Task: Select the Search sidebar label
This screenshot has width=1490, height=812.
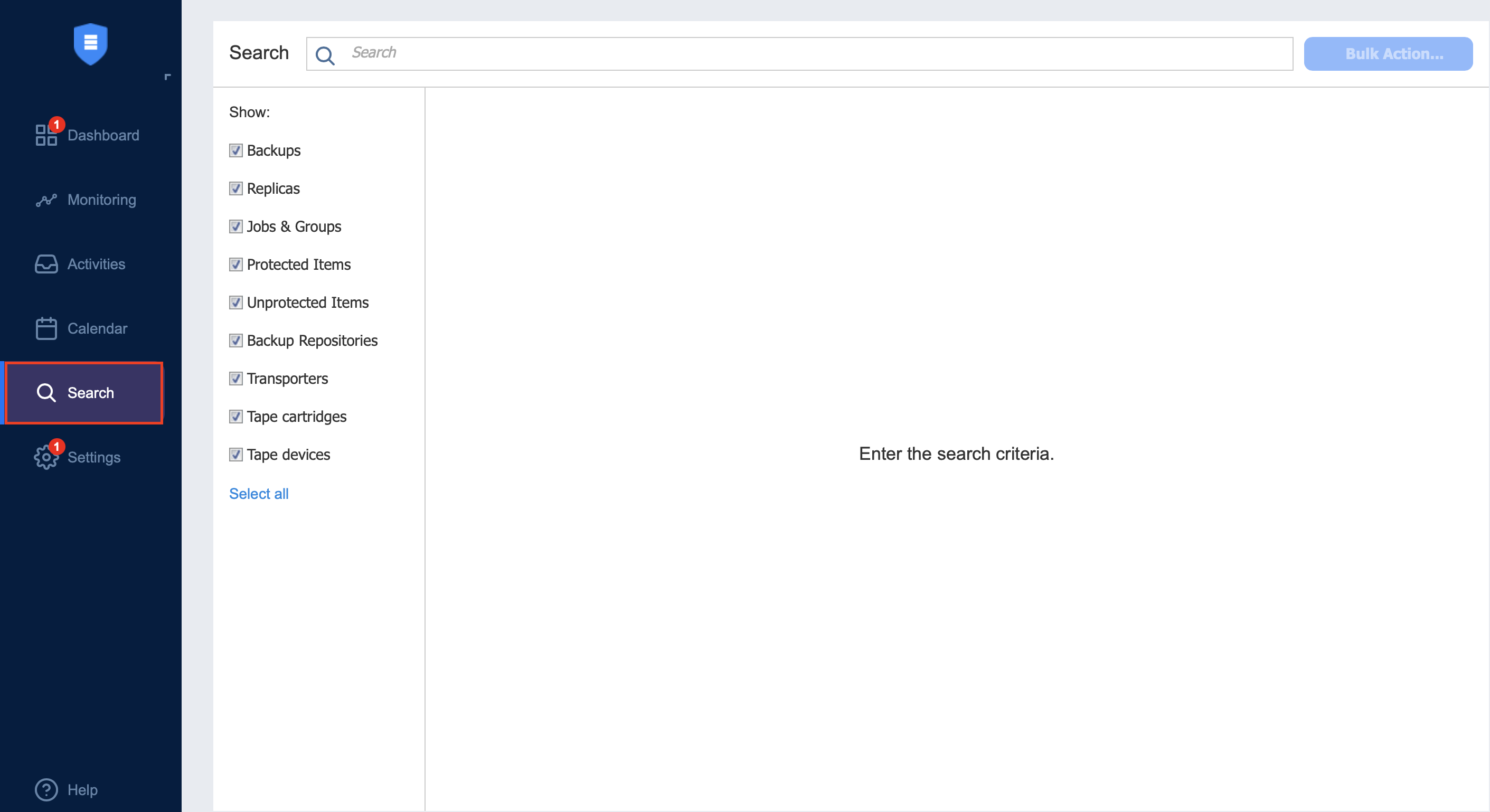Action: coord(91,393)
